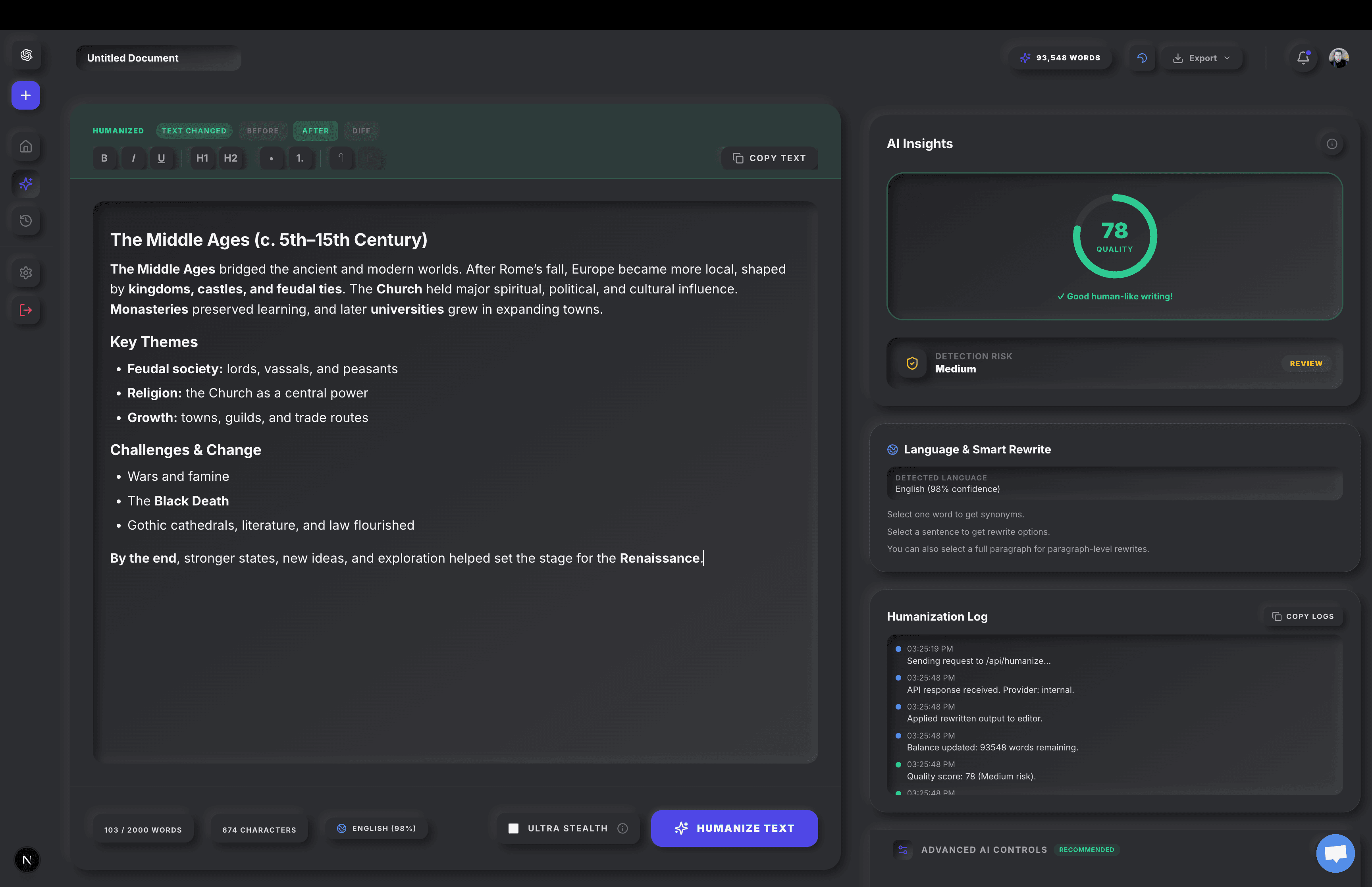Open the Export dropdown menu
The width and height of the screenshot is (1372, 887).
1201,58
